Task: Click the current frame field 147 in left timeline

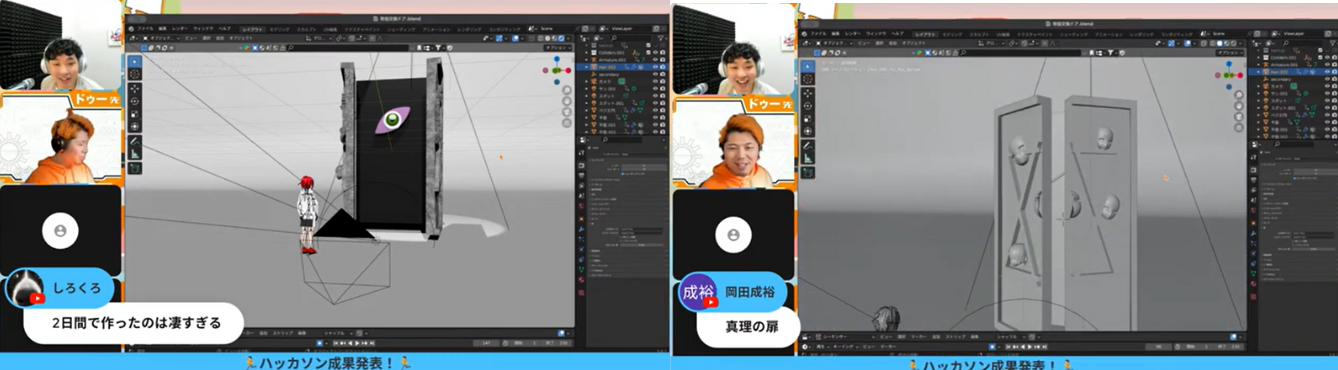Action: (x=486, y=343)
